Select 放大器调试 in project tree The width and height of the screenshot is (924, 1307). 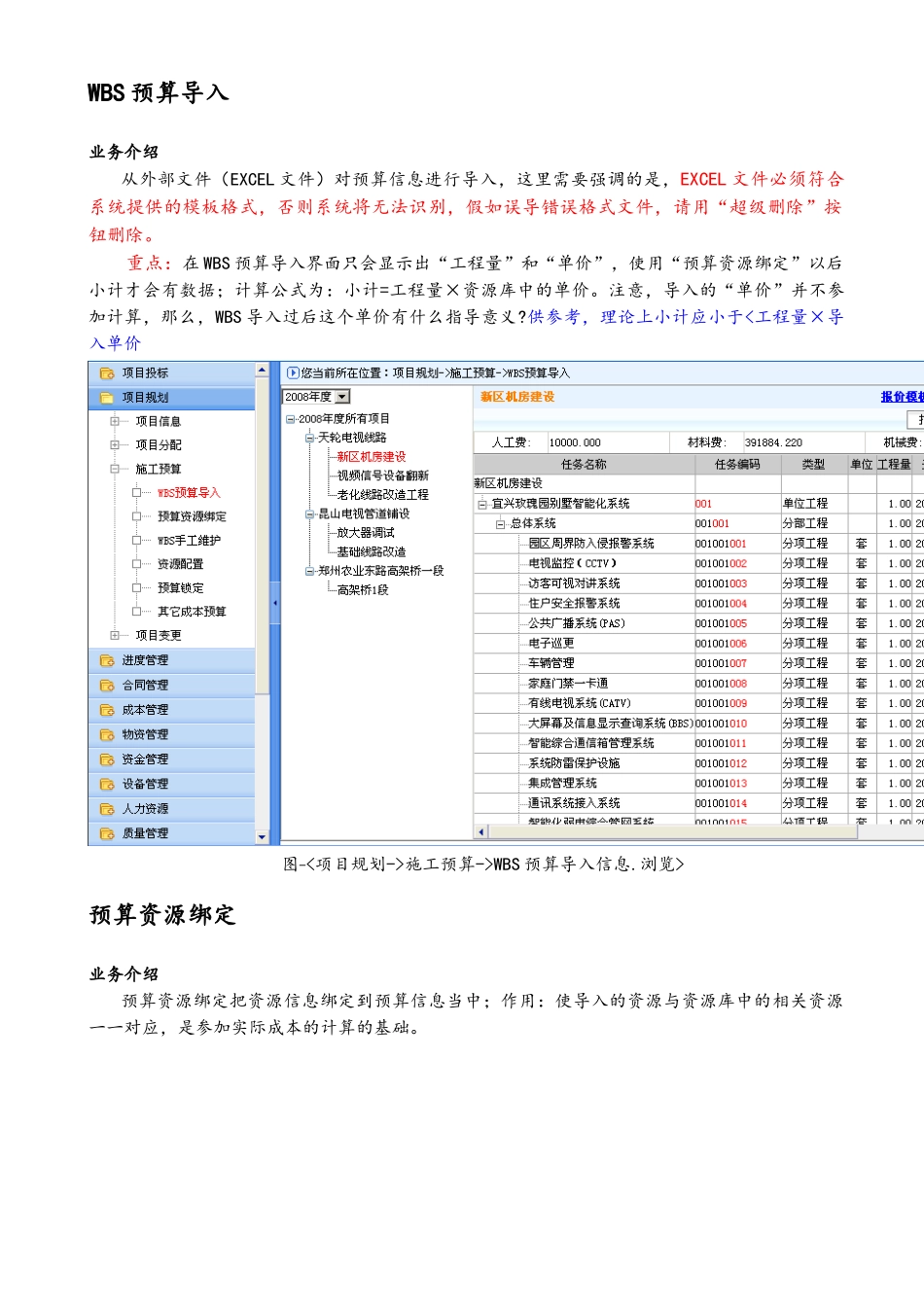click(366, 533)
